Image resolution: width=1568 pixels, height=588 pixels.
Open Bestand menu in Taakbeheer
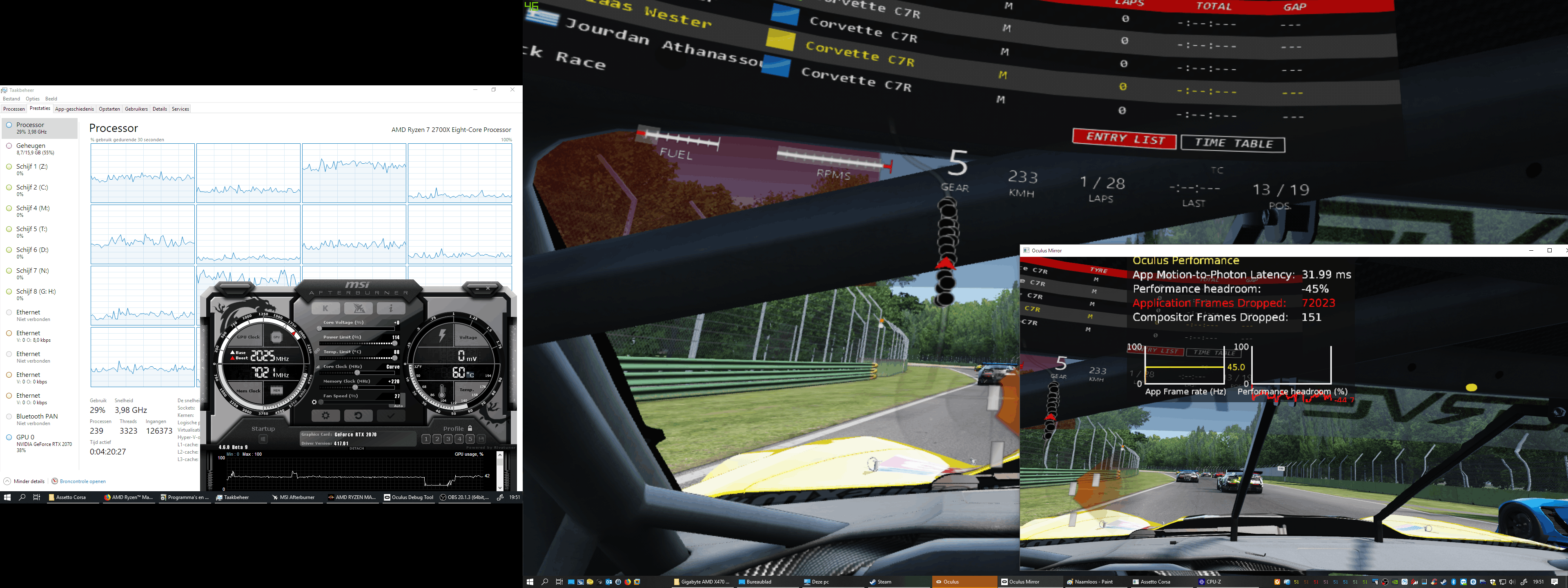point(11,98)
